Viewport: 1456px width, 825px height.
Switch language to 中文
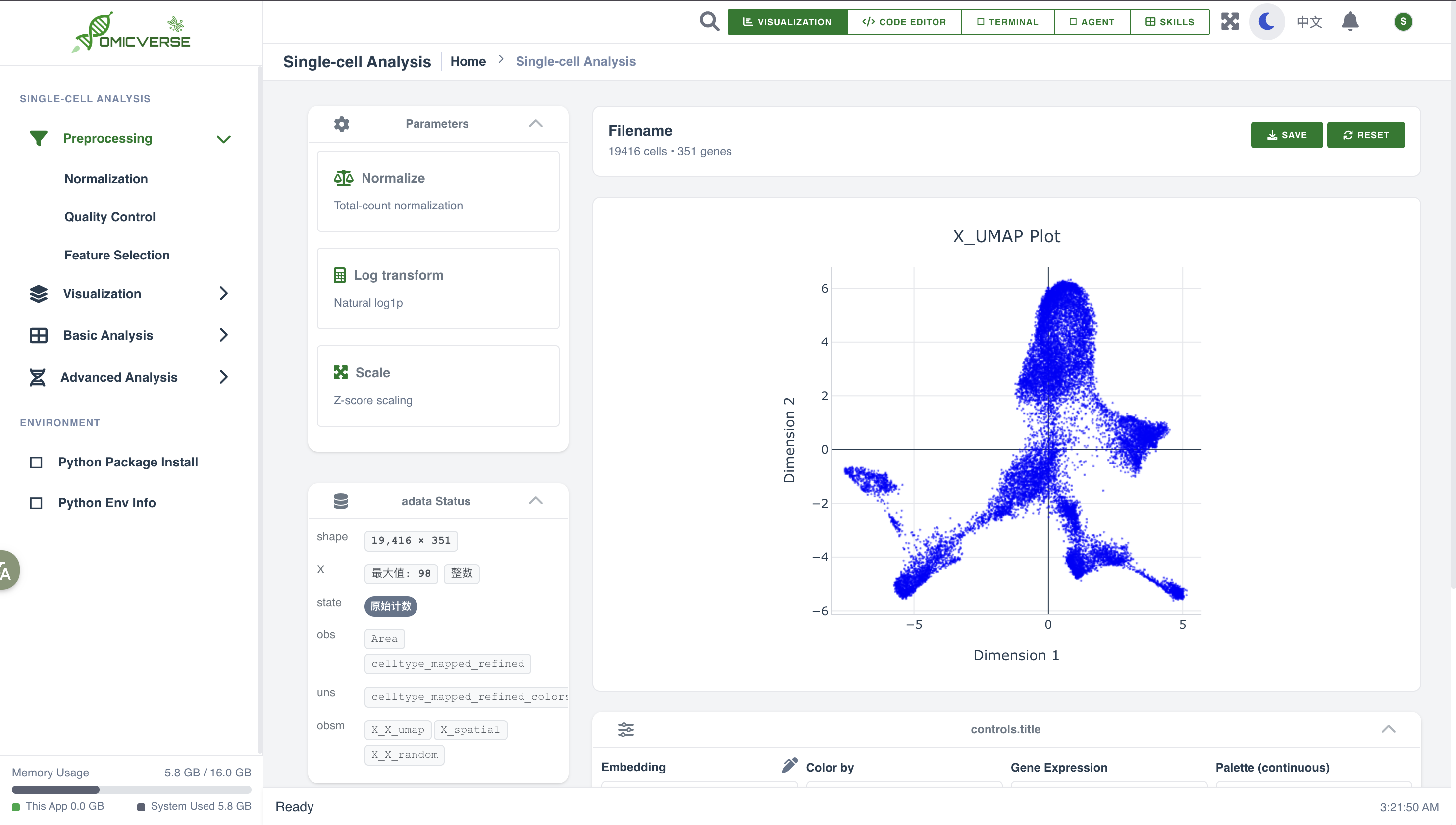point(1309,21)
